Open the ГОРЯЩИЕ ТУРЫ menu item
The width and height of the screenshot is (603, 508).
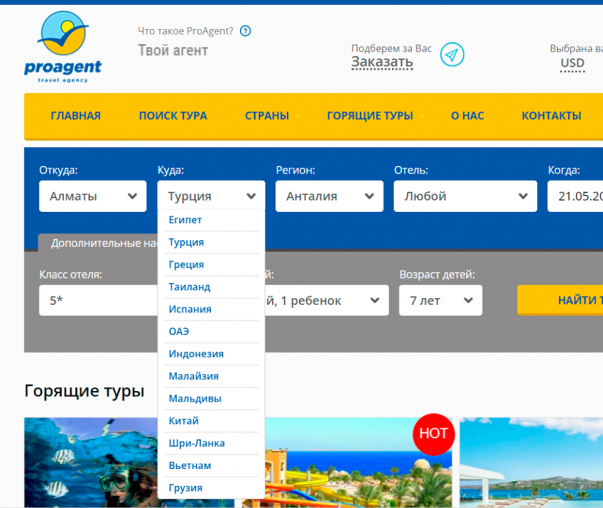(370, 116)
